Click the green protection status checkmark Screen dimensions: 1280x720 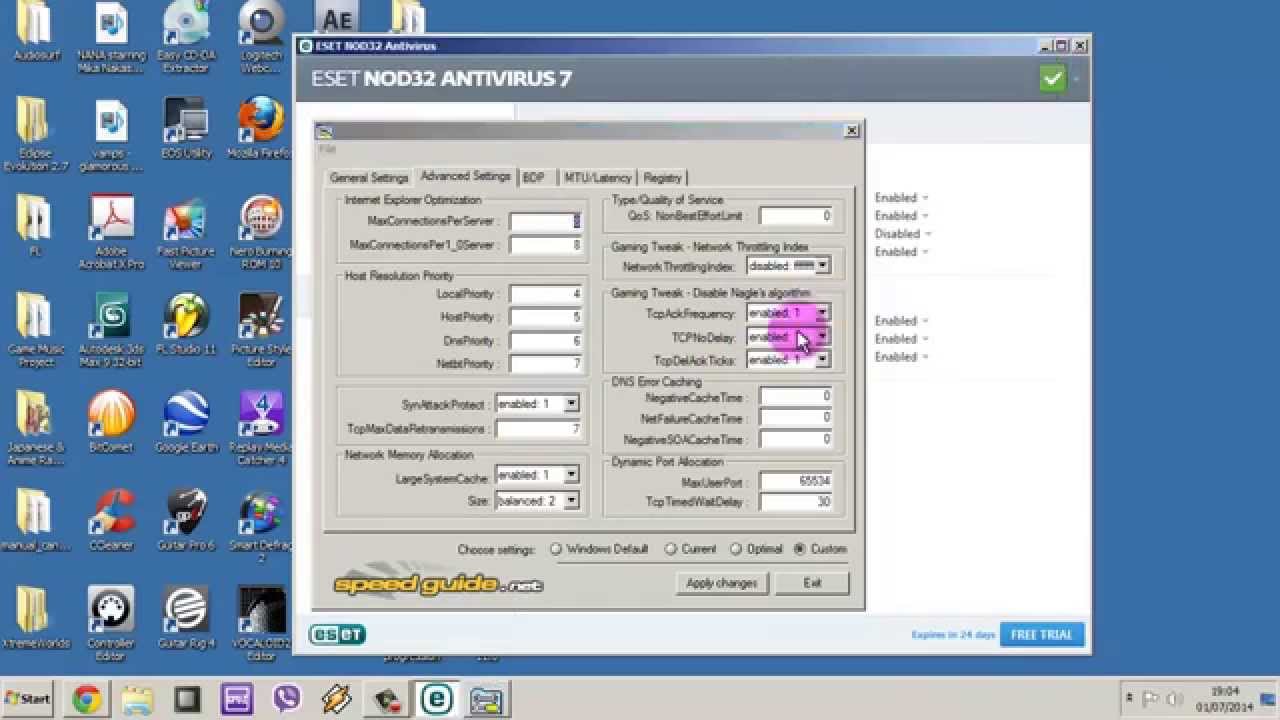[x=1052, y=79]
